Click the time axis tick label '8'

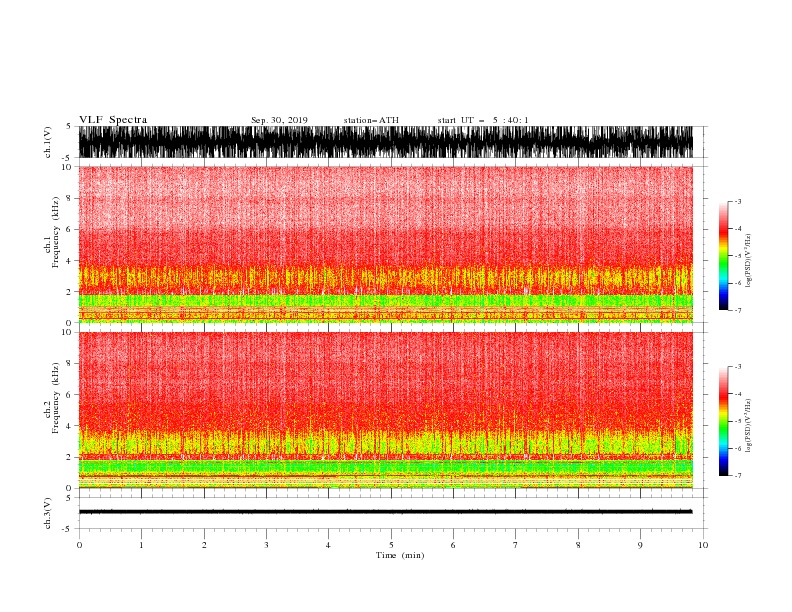[x=578, y=545]
